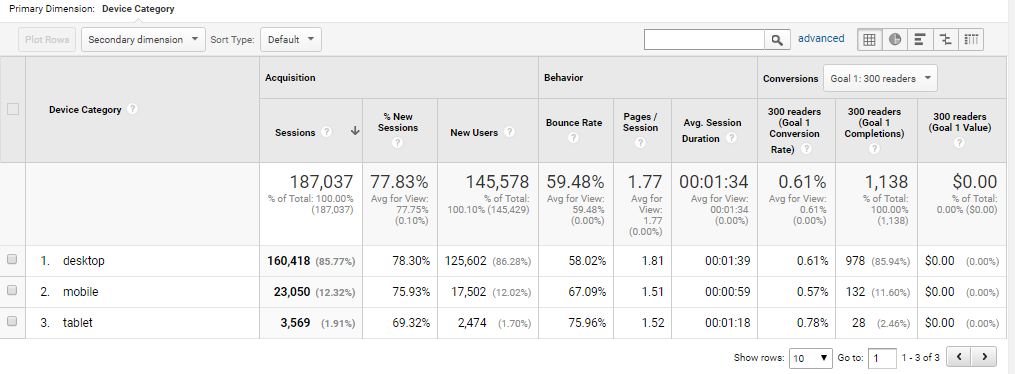This screenshot has width=1015, height=374.
Task: Click inside the table search field
Action: (704, 39)
